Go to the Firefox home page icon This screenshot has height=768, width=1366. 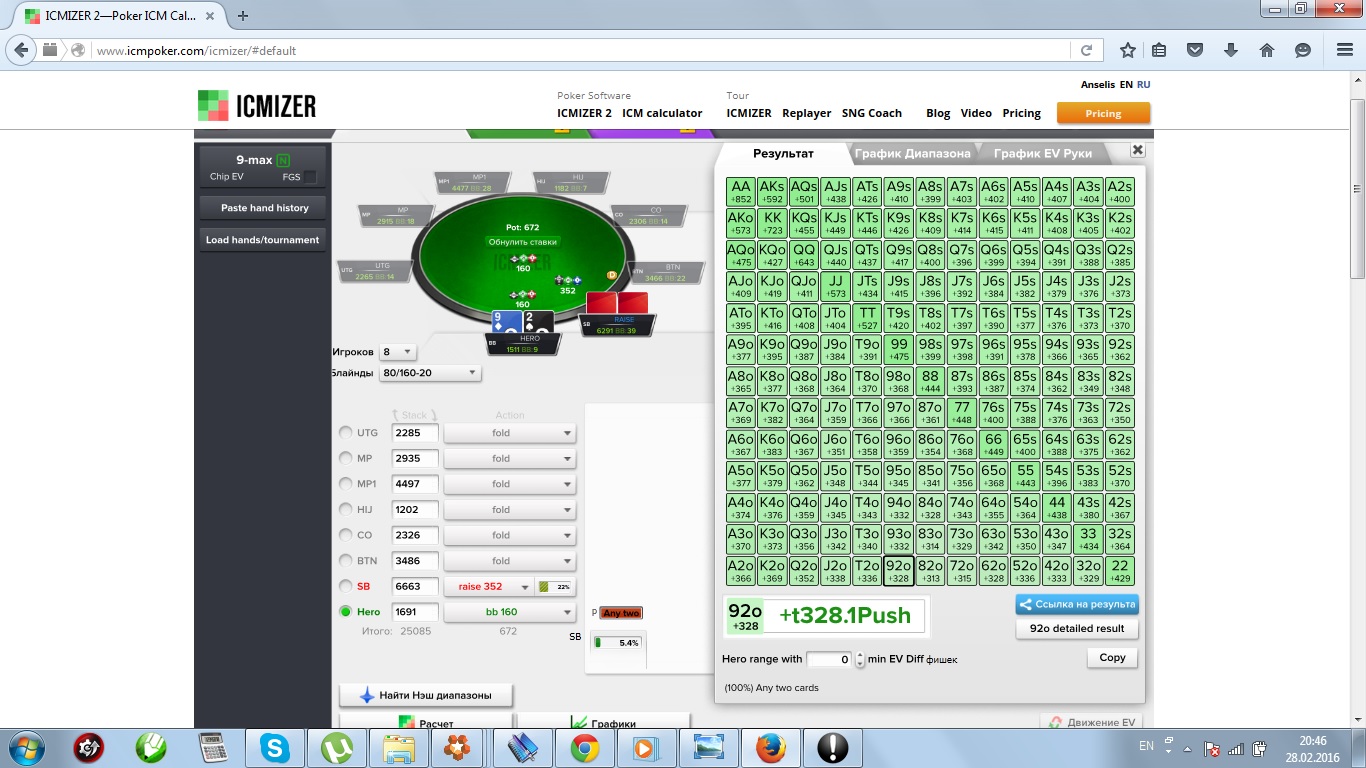point(1266,50)
